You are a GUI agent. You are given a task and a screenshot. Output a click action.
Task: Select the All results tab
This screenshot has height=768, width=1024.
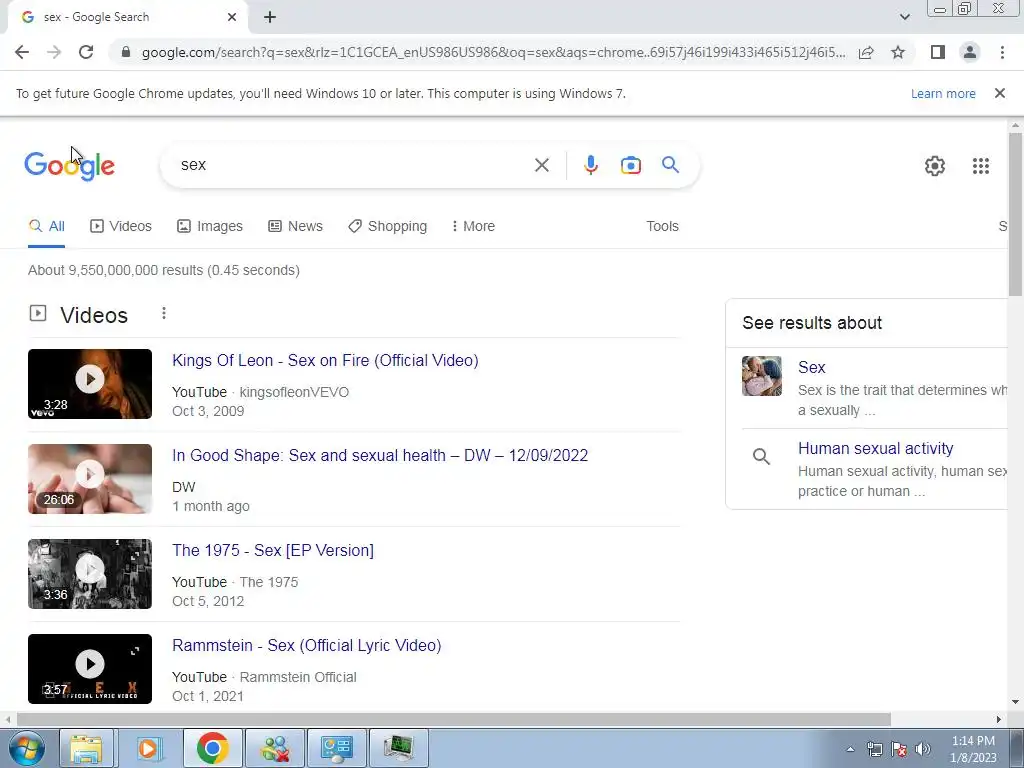(46, 226)
